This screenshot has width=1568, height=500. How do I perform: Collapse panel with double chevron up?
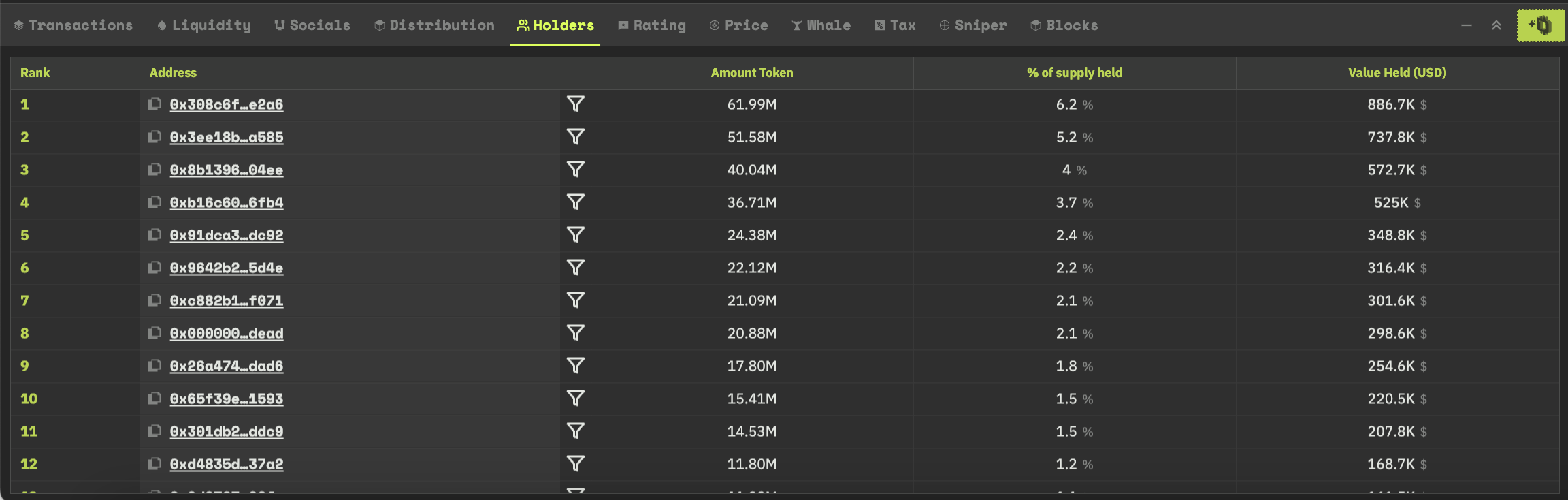[x=1497, y=25]
